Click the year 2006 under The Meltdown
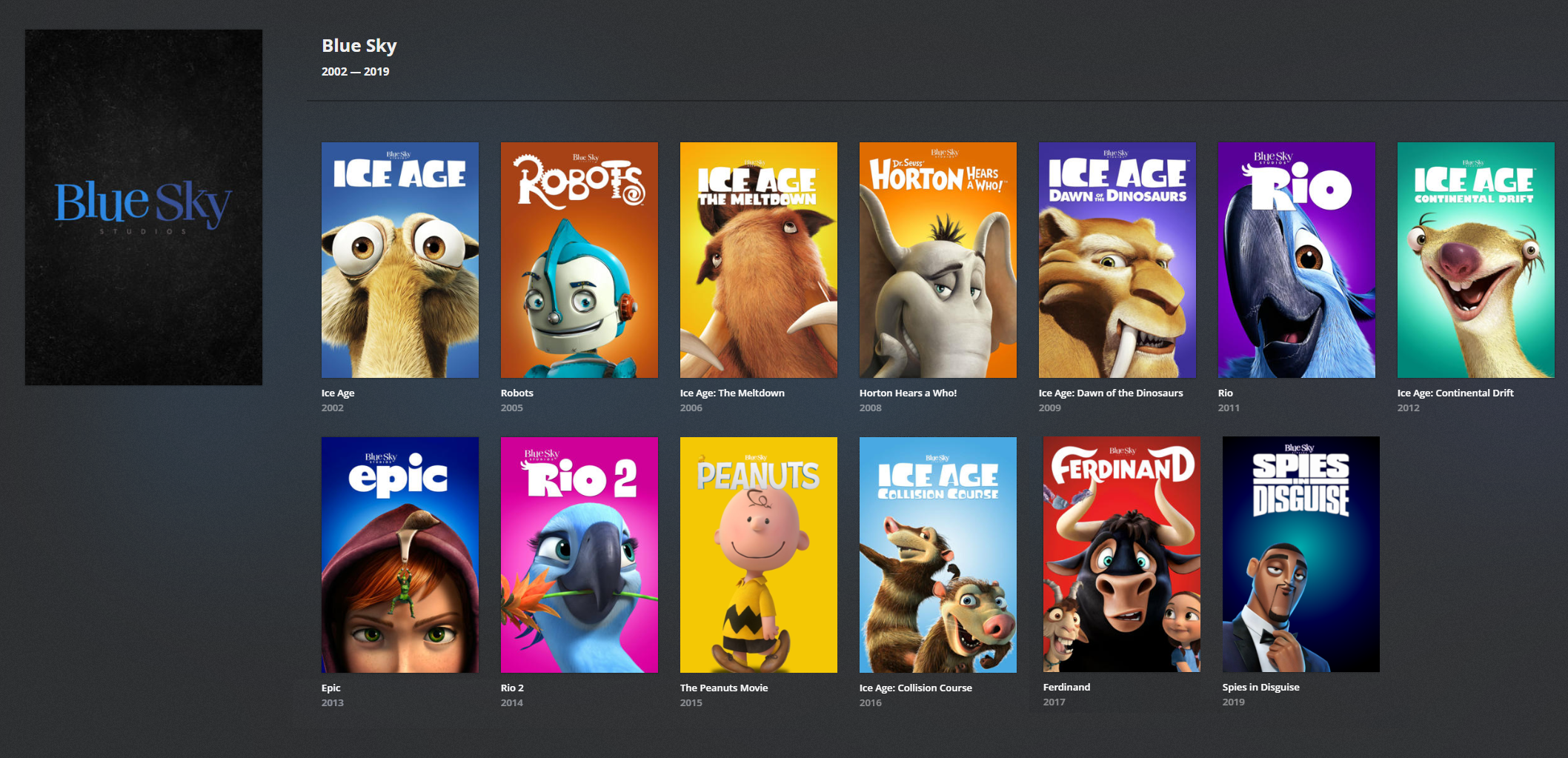This screenshot has width=1568, height=758. pos(691,408)
